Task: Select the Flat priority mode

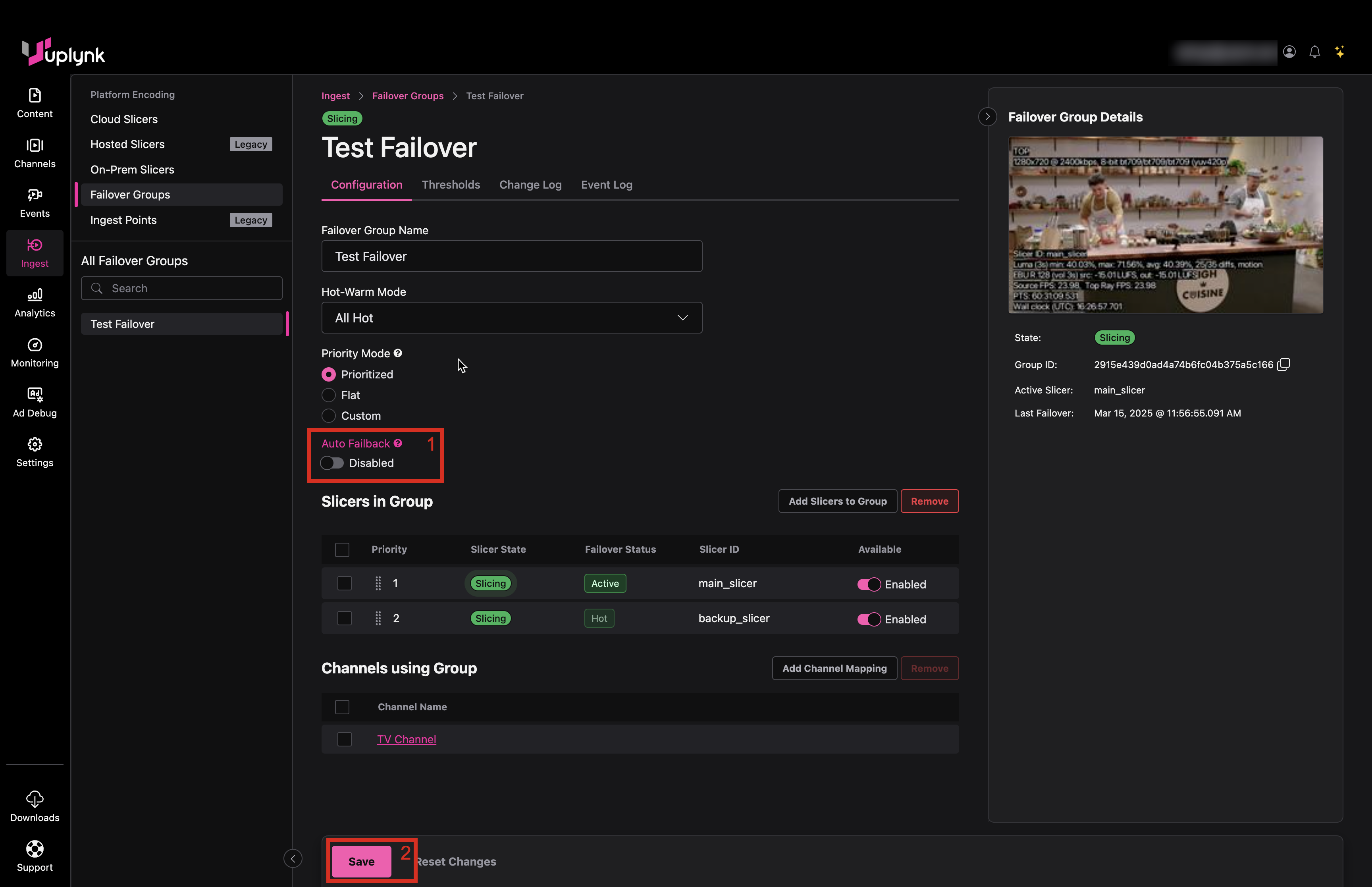Action: 329,395
